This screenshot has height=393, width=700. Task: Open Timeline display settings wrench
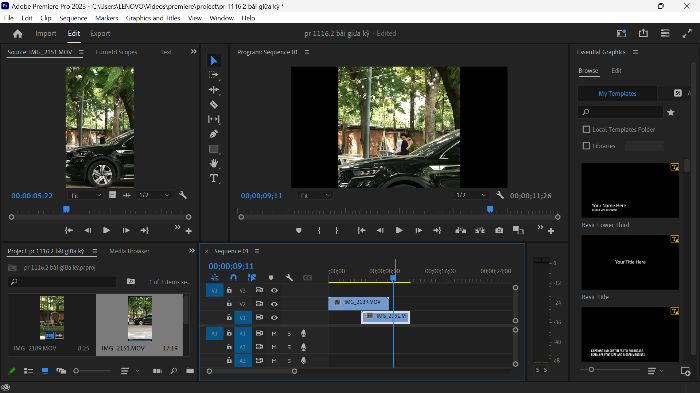pos(289,277)
